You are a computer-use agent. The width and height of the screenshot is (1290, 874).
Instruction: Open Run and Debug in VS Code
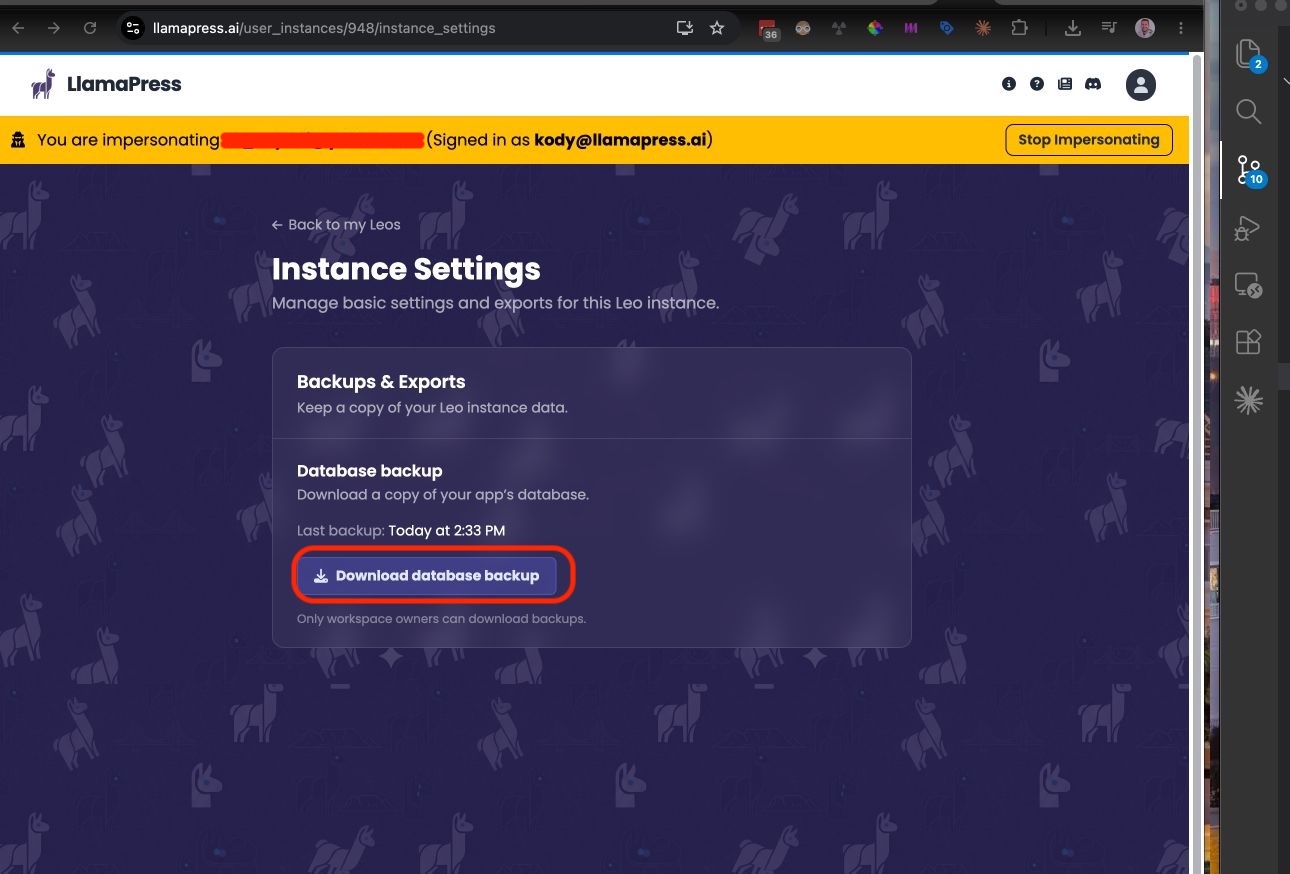click(x=1248, y=228)
